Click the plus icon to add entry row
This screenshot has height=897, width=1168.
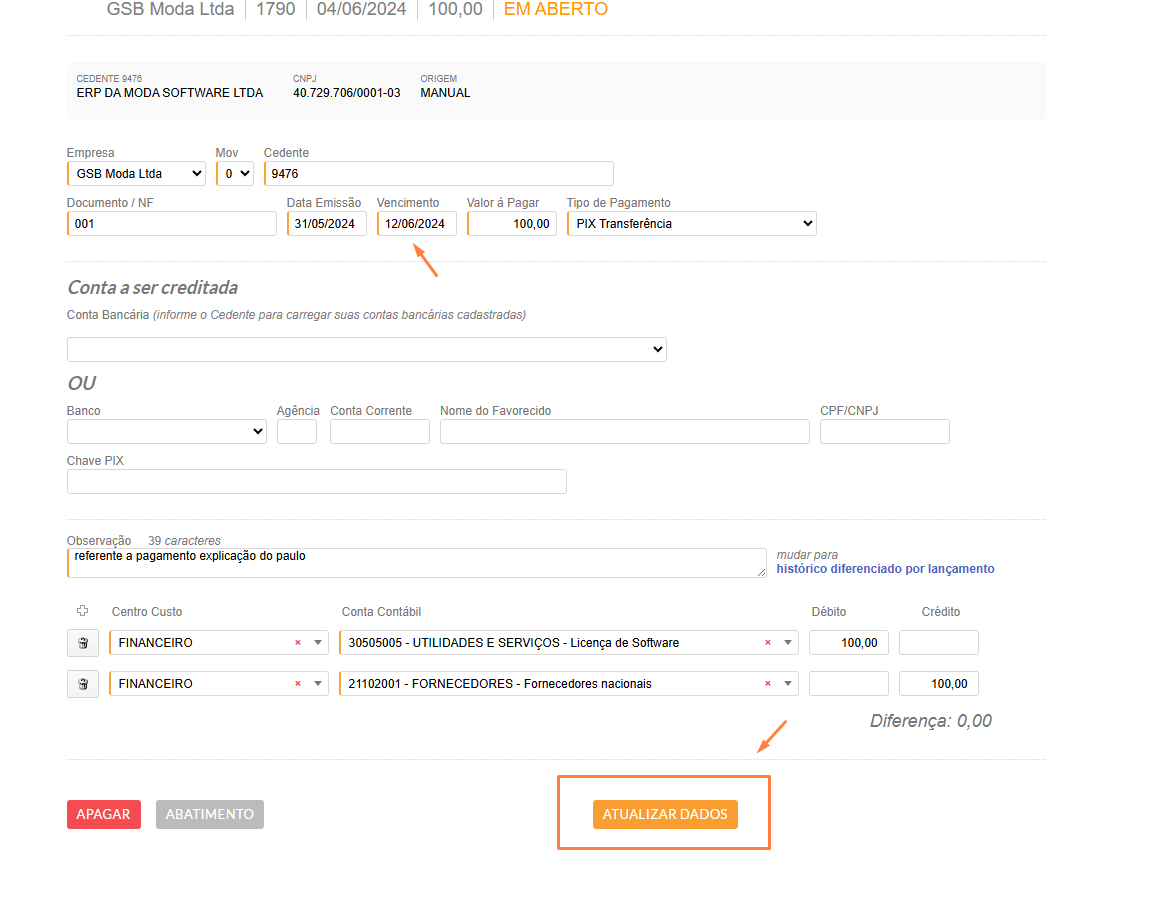point(82,611)
